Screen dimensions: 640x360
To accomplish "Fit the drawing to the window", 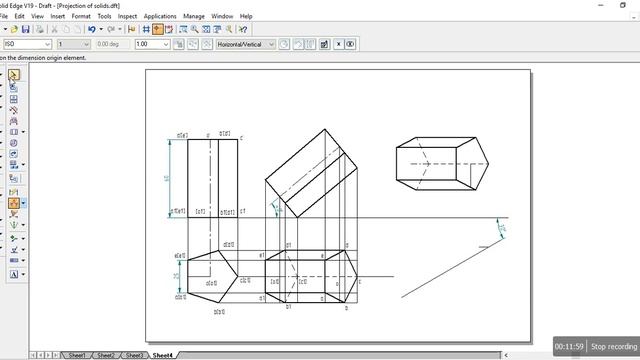I will [x=206, y=29].
